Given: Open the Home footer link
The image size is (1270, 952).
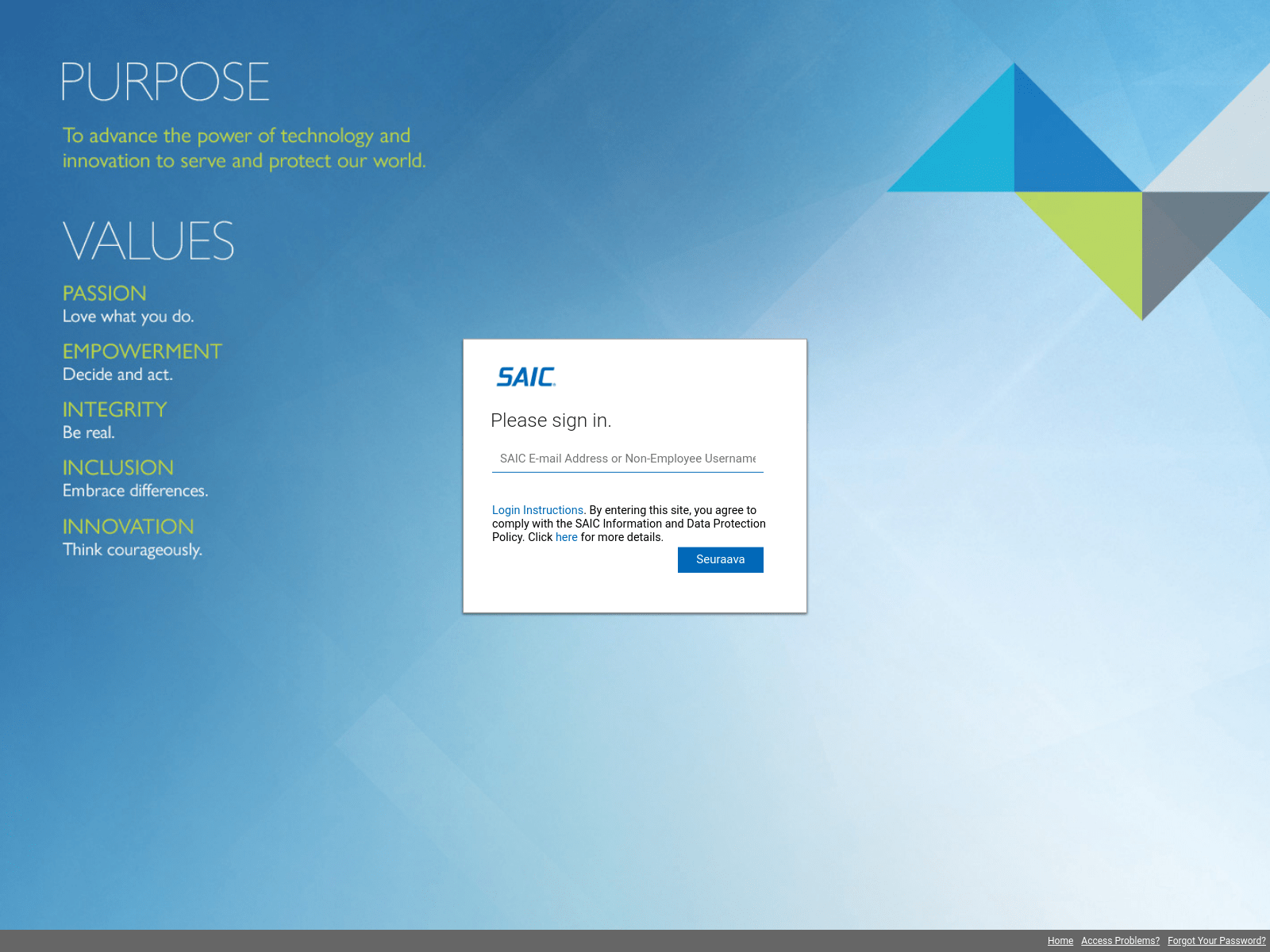Looking at the screenshot, I should [x=1060, y=941].
